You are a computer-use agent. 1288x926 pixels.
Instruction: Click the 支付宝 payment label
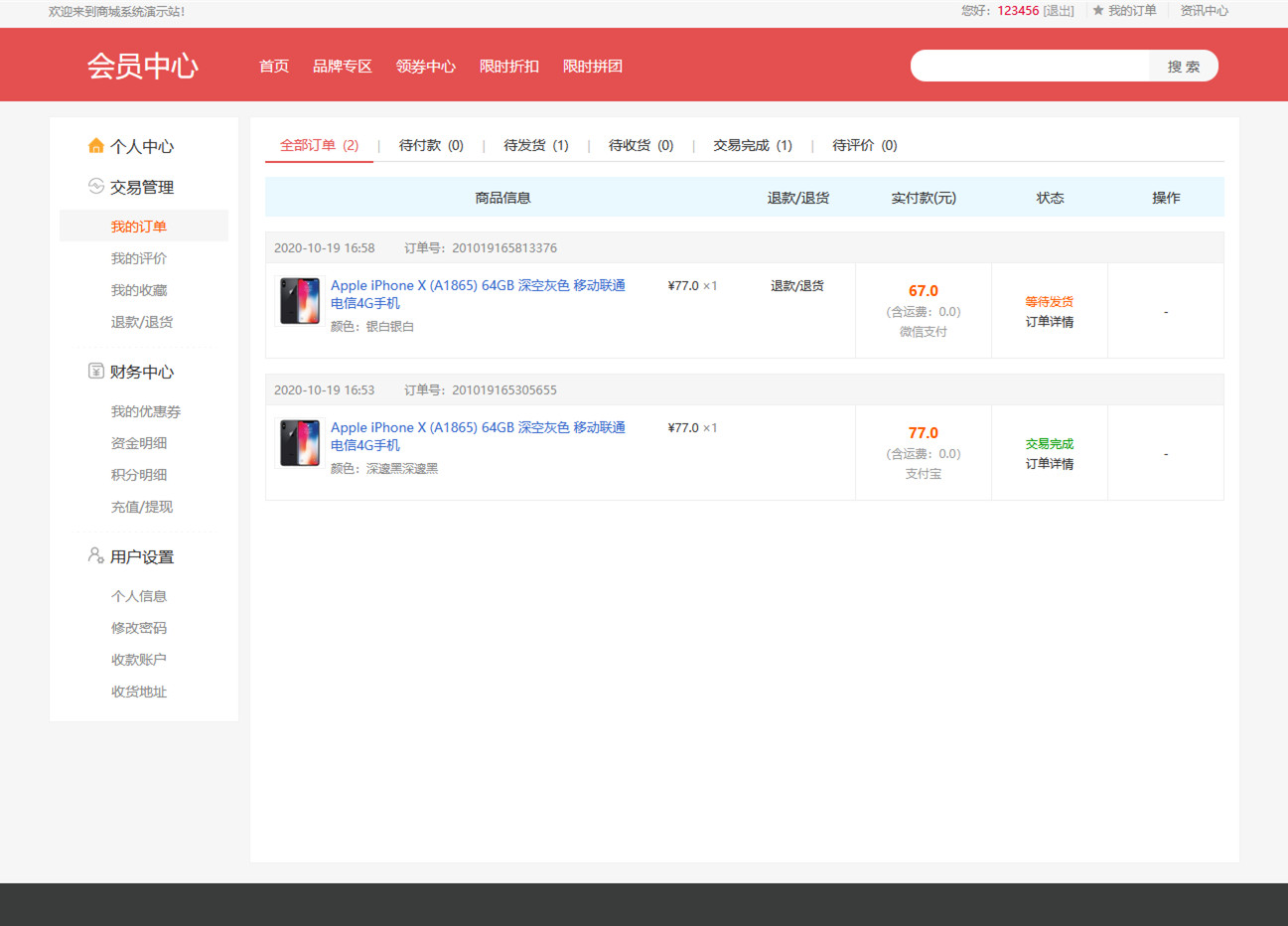click(x=924, y=474)
